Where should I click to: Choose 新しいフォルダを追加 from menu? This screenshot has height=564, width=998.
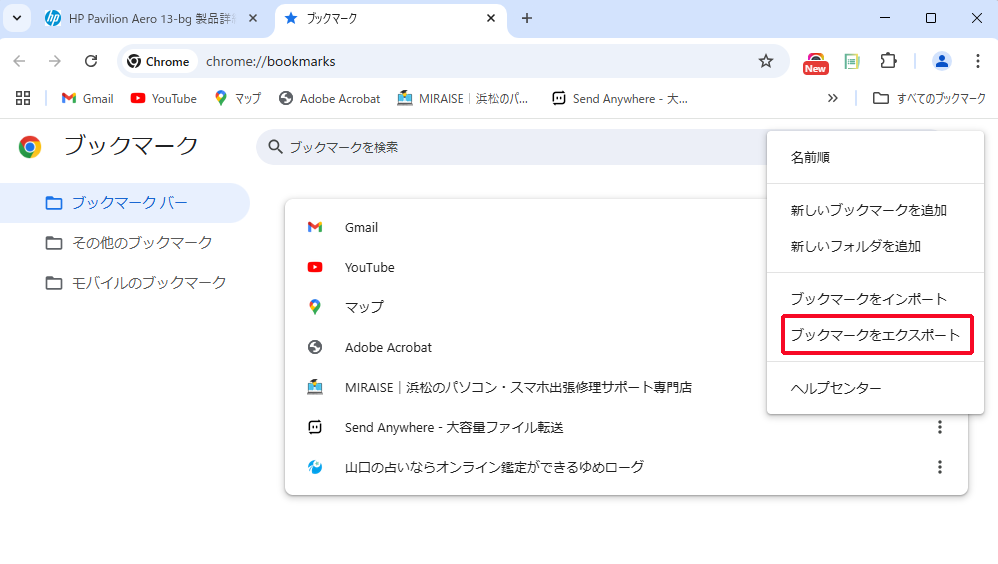tap(875, 246)
